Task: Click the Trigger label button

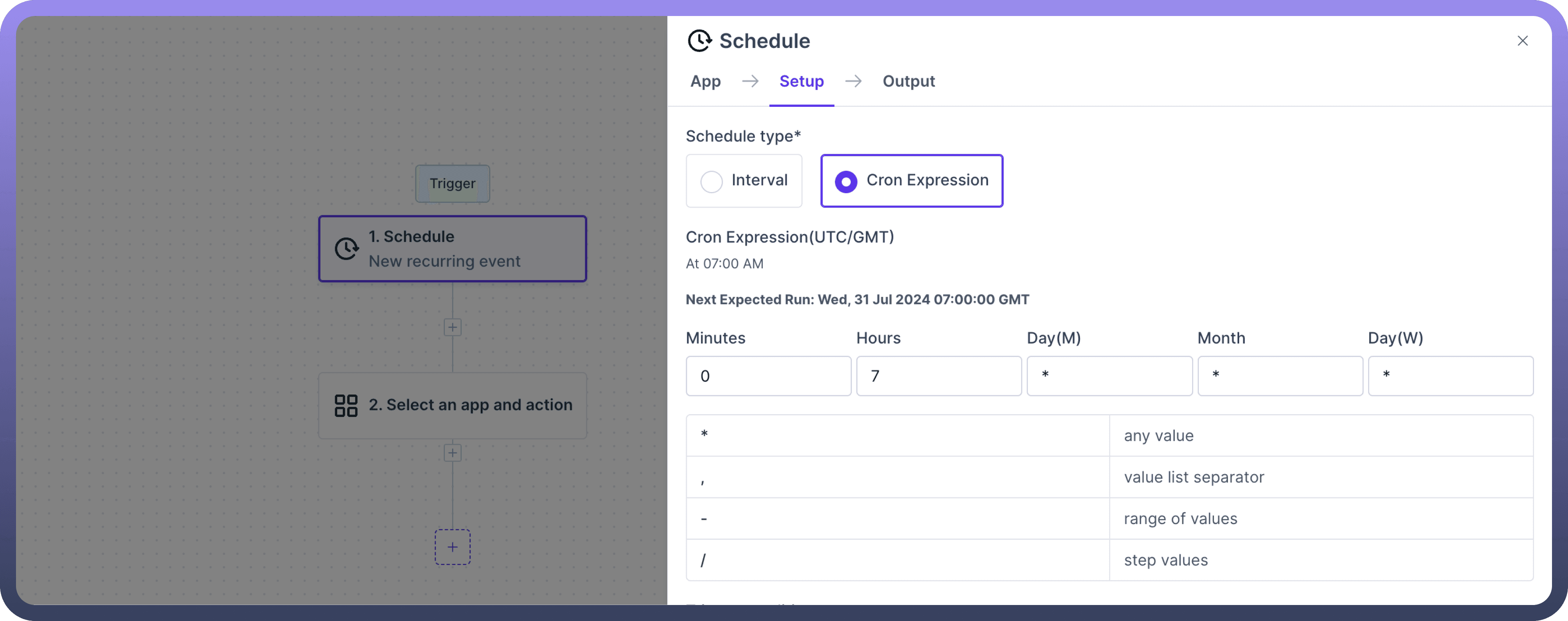Action: [452, 183]
